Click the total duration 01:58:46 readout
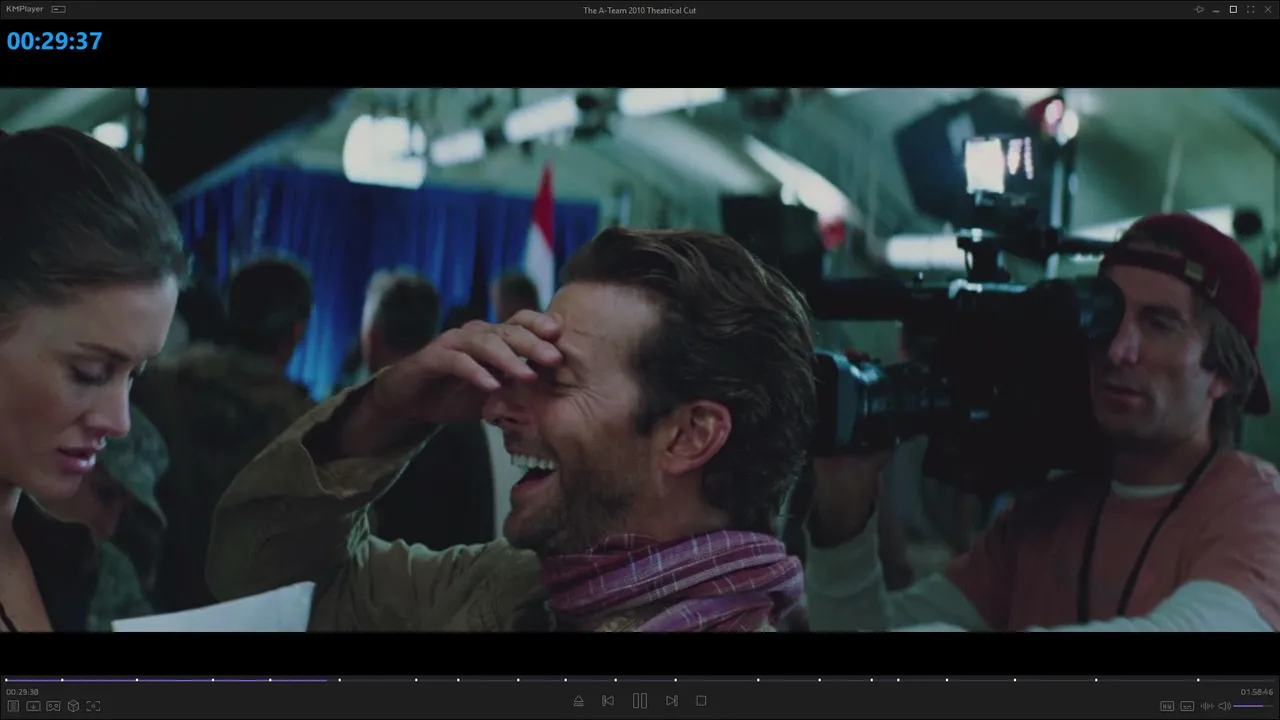Image resolution: width=1280 pixels, height=720 pixels. tap(1257, 692)
